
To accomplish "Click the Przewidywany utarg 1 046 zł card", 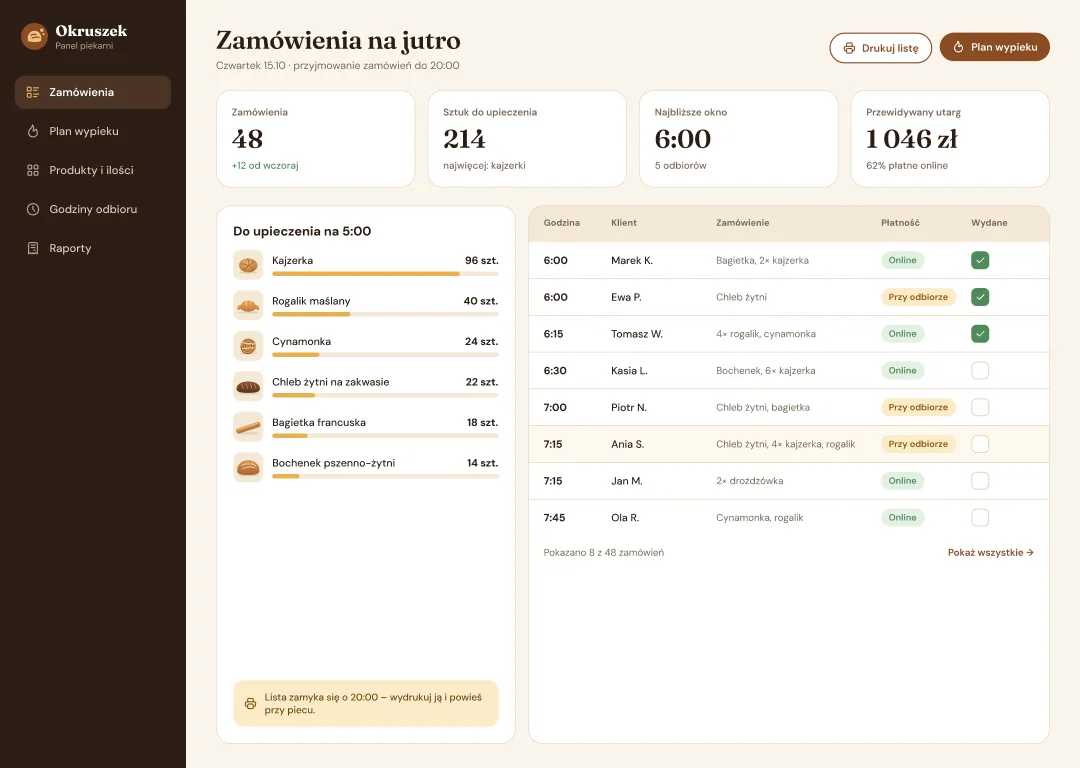I will click(950, 138).
